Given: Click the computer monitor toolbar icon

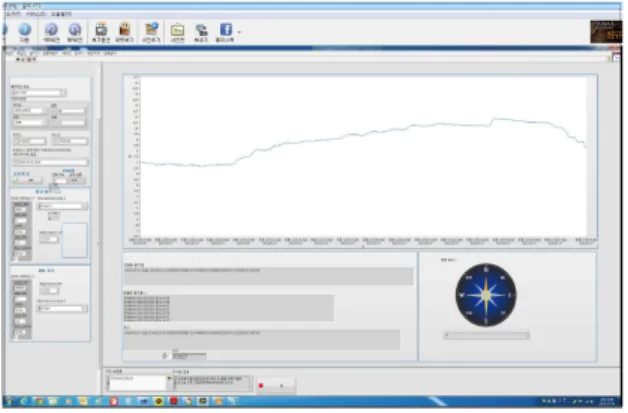Looking at the screenshot, I should [201, 30].
